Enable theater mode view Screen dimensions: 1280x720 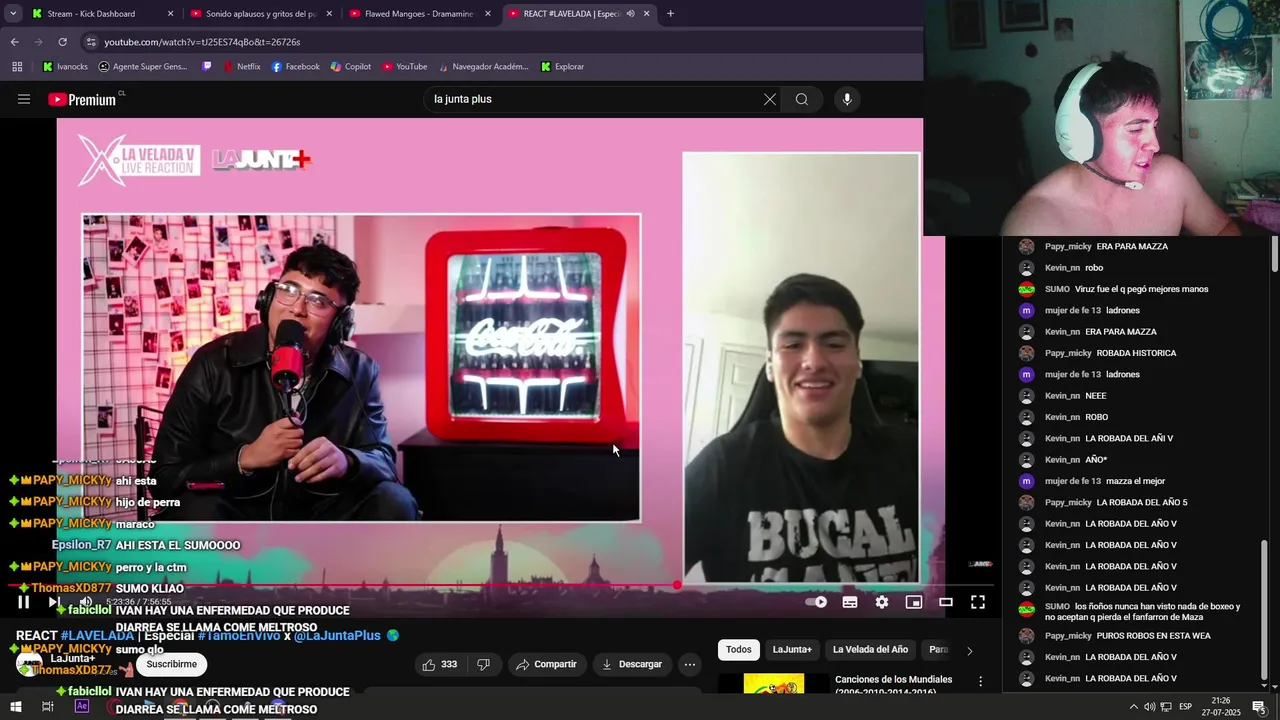[x=946, y=602]
